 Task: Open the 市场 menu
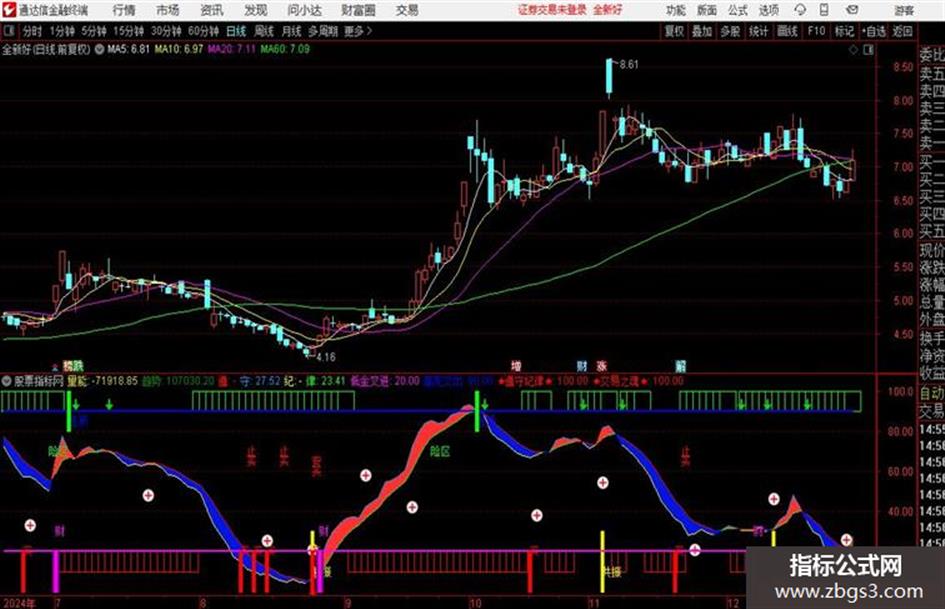[x=168, y=10]
